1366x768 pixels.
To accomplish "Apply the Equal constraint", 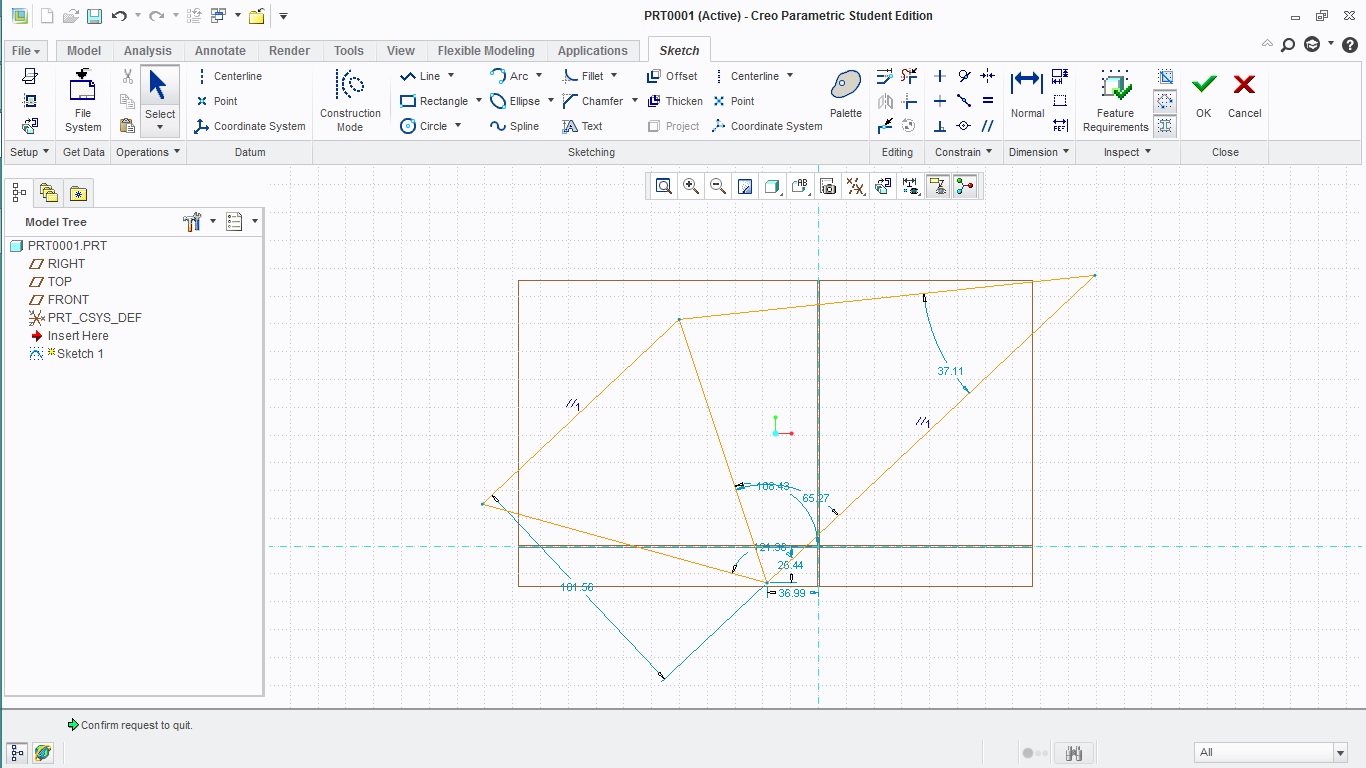I will click(988, 101).
